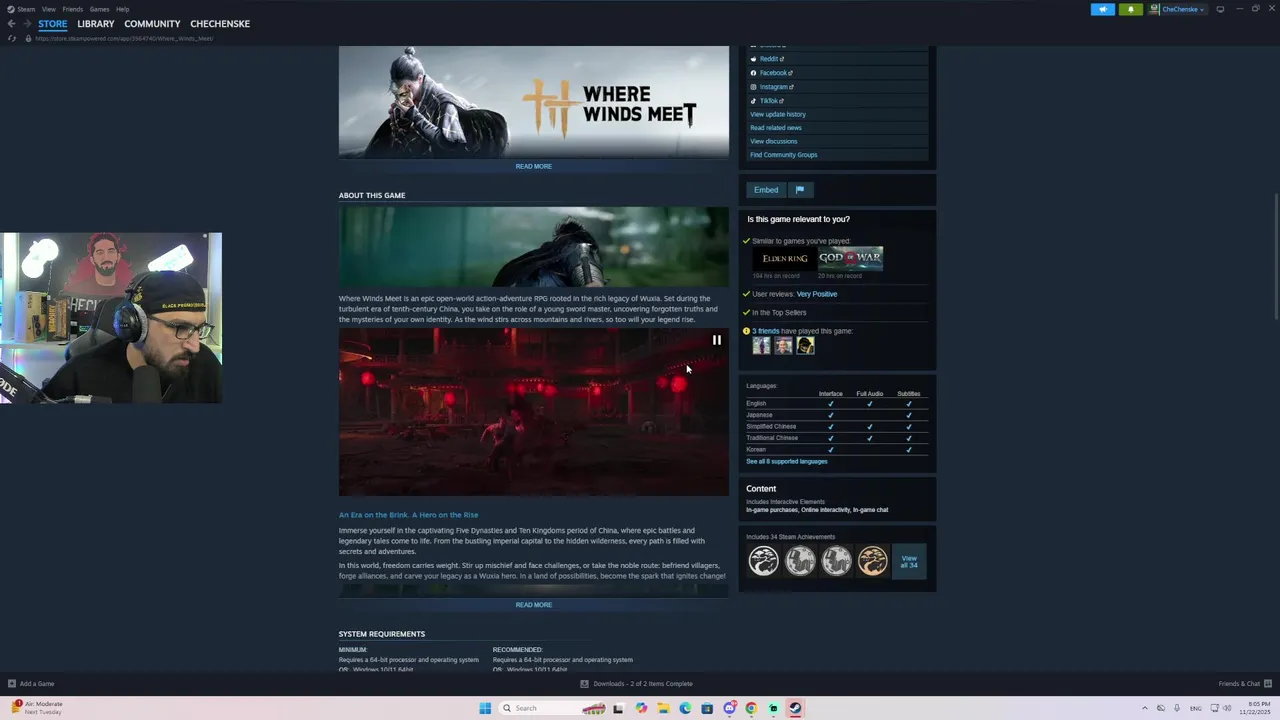Image resolution: width=1280 pixels, height=720 pixels.
Task: Expand About This Game READ MORE
Action: (534, 605)
